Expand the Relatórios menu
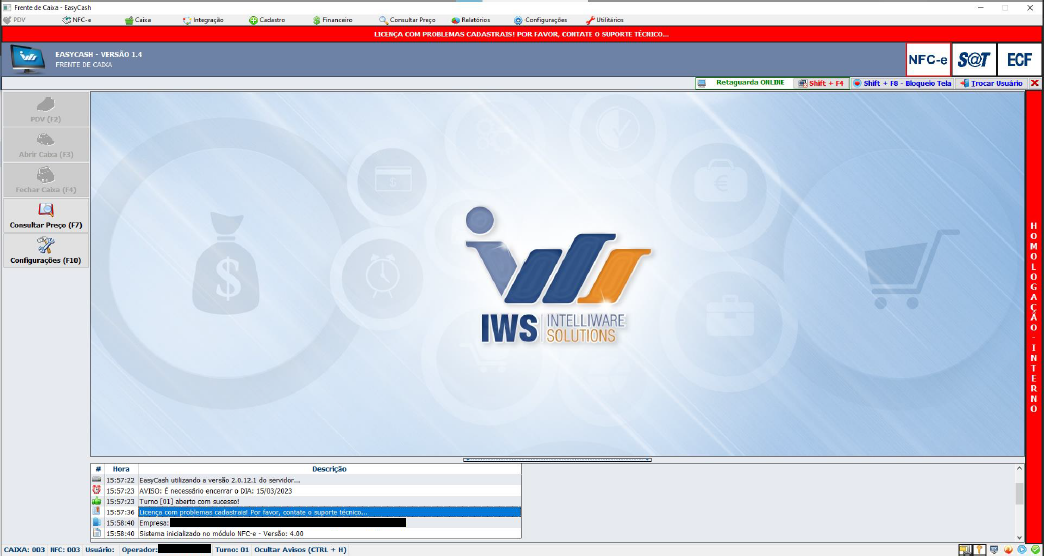1045x556 pixels. (x=470, y=20)
